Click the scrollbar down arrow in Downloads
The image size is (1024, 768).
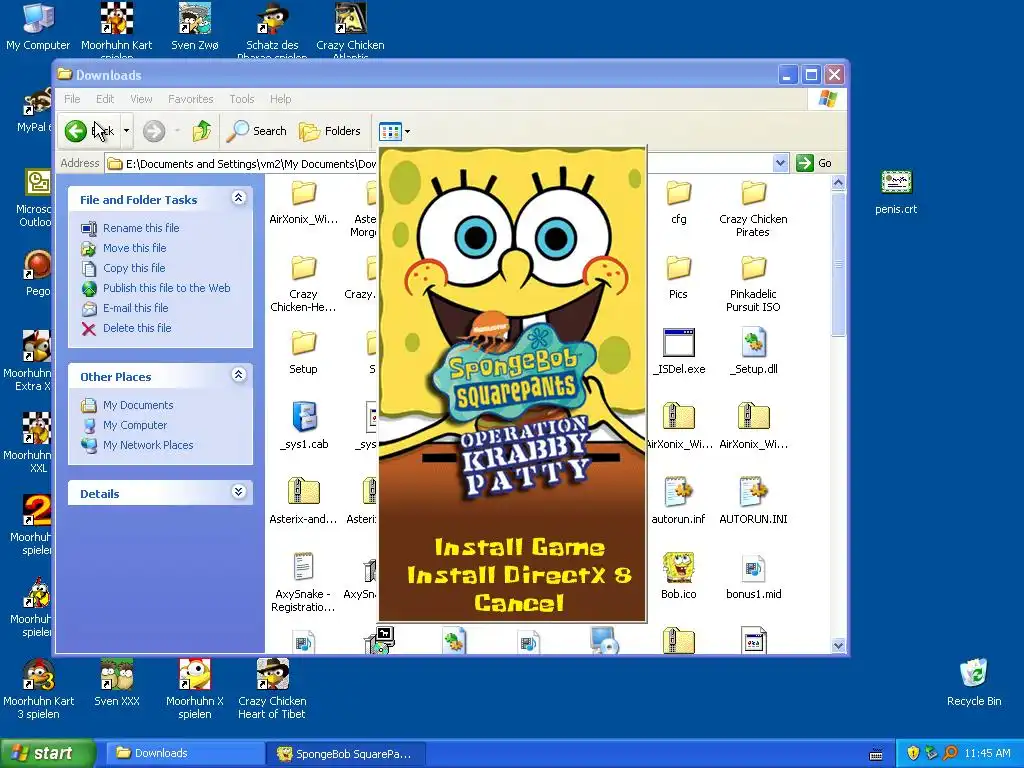coord(839,645)
